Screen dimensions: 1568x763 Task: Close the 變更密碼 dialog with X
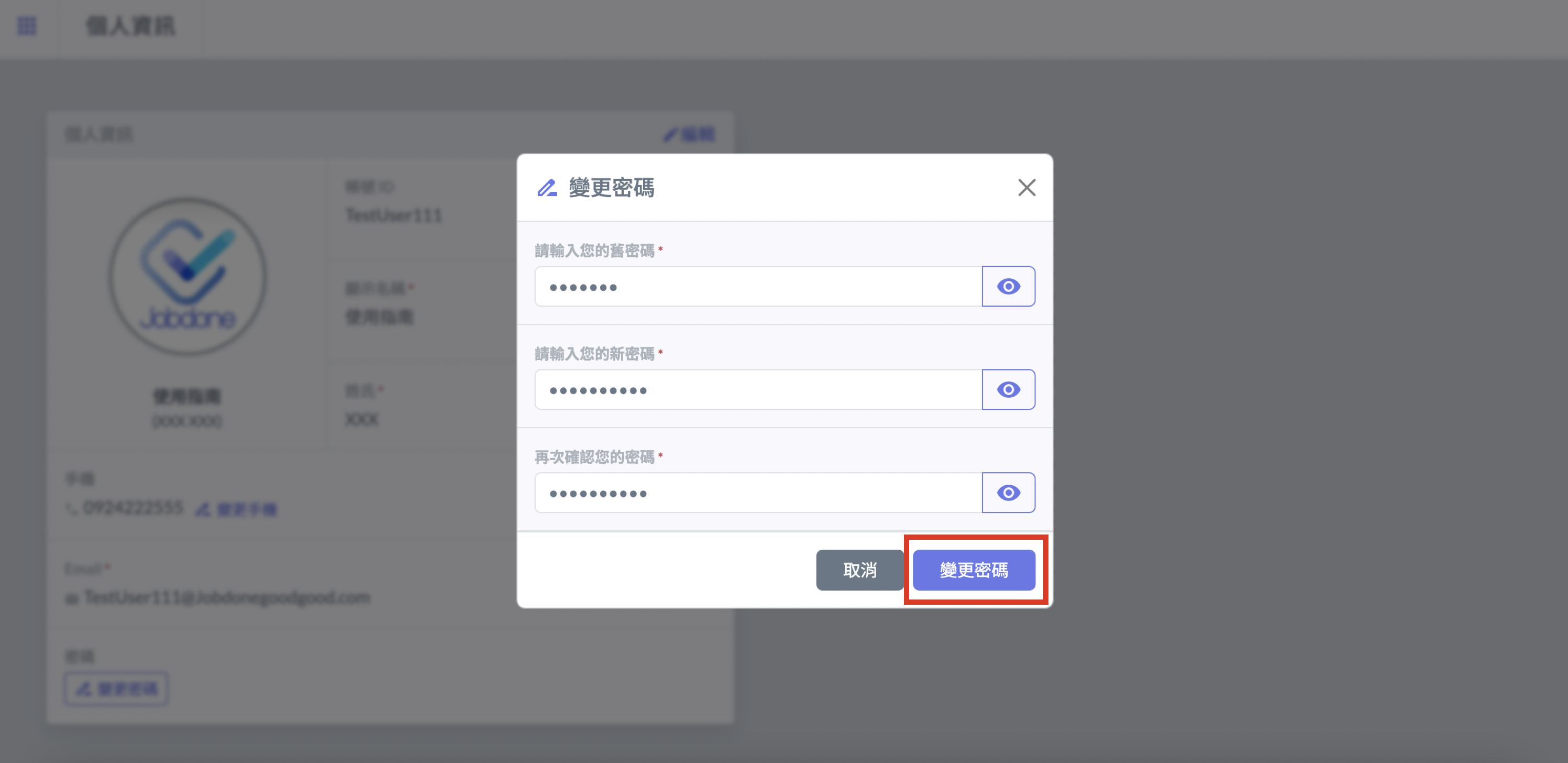(1026, 188)
